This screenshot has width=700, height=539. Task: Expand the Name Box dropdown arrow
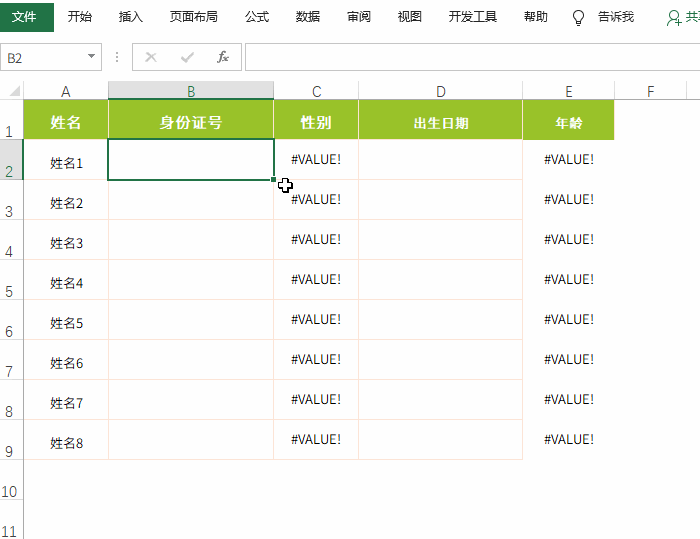click(91, 56)
